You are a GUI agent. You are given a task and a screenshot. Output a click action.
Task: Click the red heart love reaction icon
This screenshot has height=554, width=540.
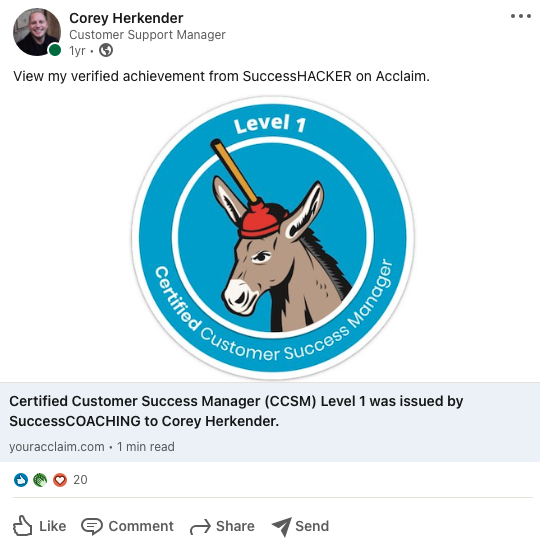coord(60,480)
